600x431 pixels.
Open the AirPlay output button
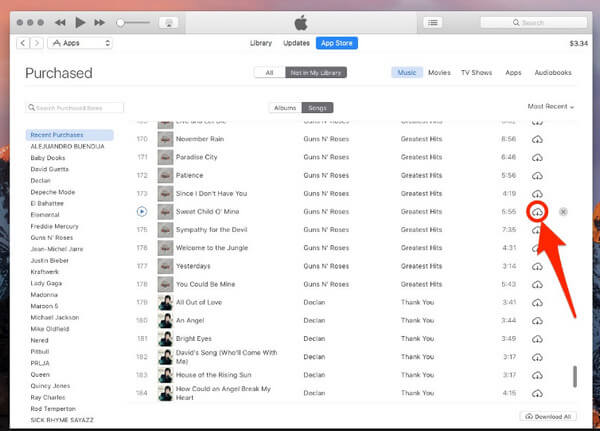[x=168, y=23]
